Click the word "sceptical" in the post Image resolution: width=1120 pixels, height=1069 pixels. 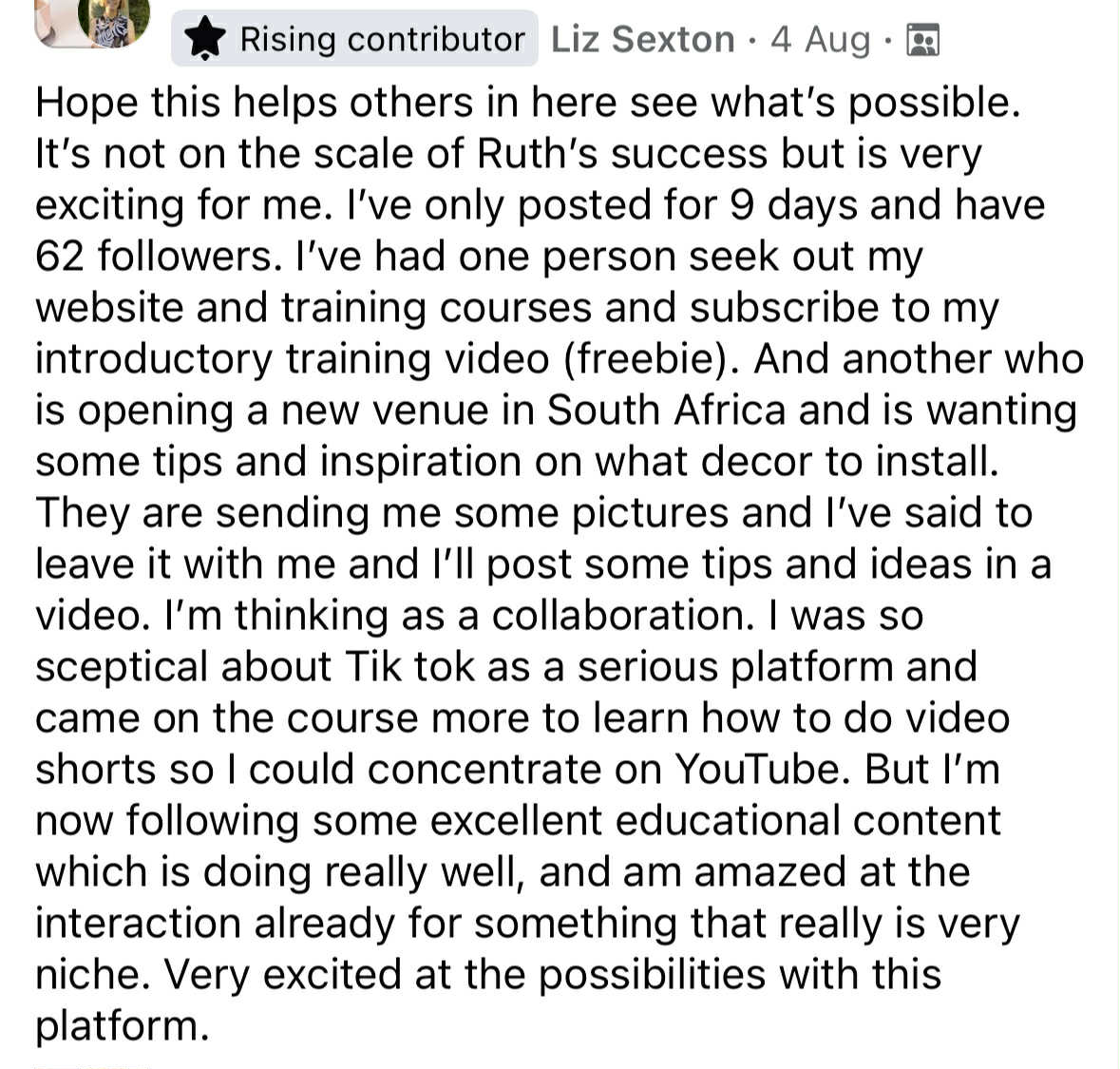pos(121,667)
